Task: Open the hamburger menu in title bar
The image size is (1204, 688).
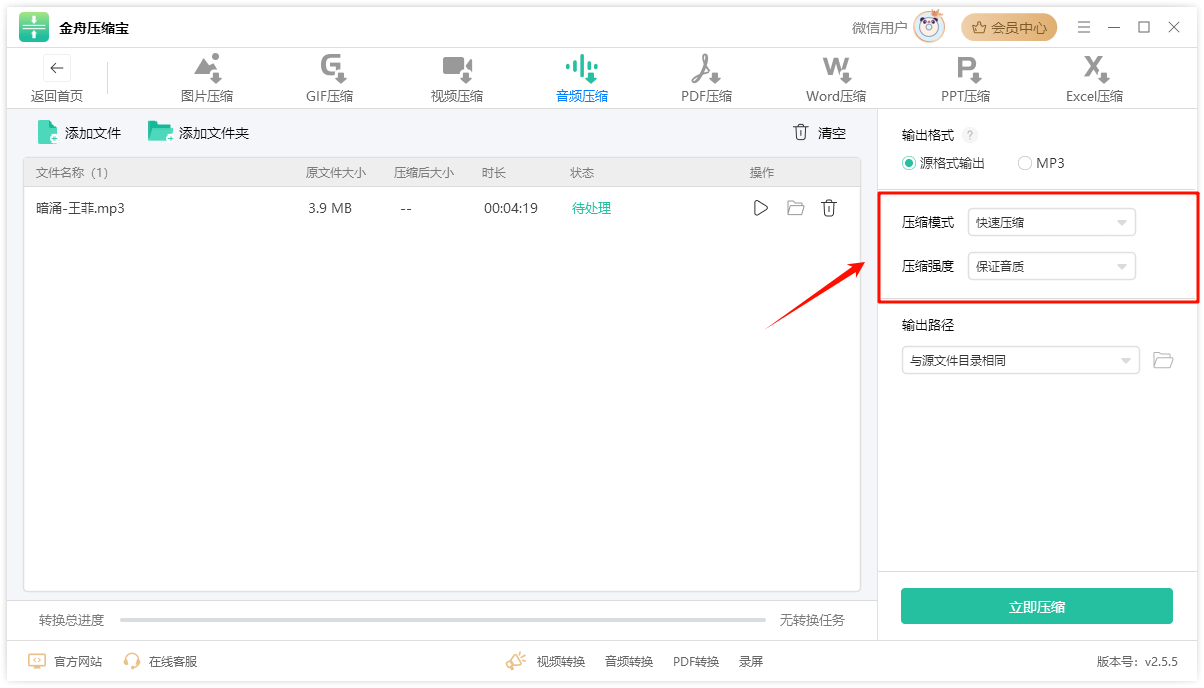Action: (x=1084, y=27)
